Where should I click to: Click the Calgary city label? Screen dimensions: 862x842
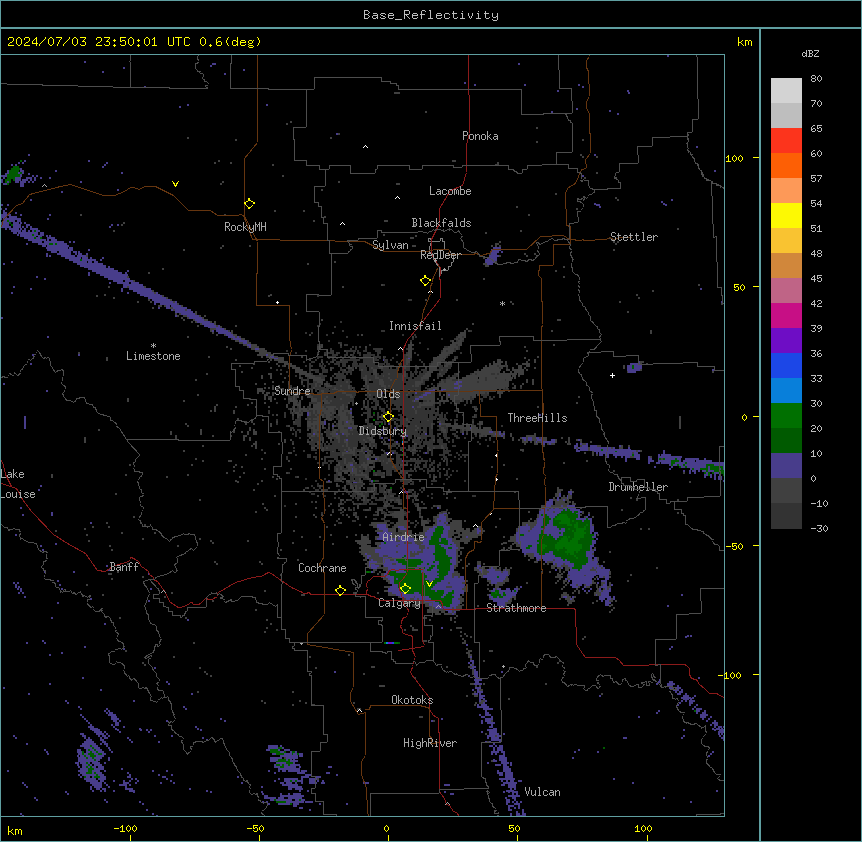click(x=399, y=603)
